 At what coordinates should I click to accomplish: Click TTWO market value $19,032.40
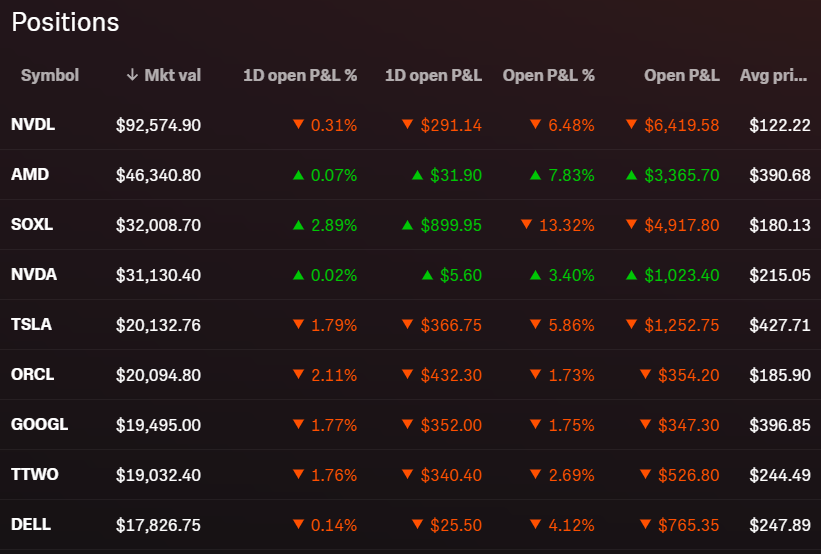tap(158, 475)
